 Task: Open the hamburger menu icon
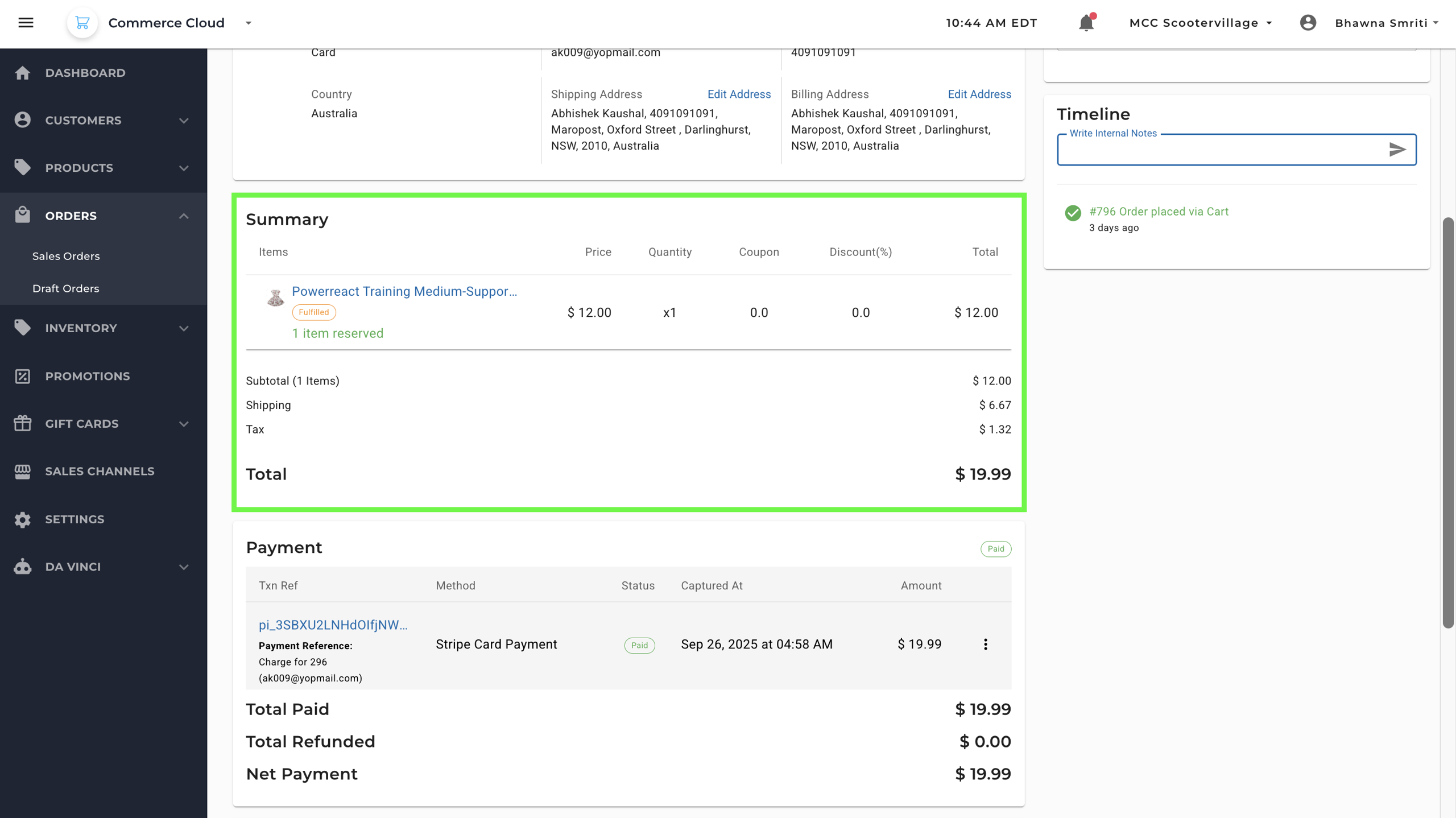coord(26,23)
